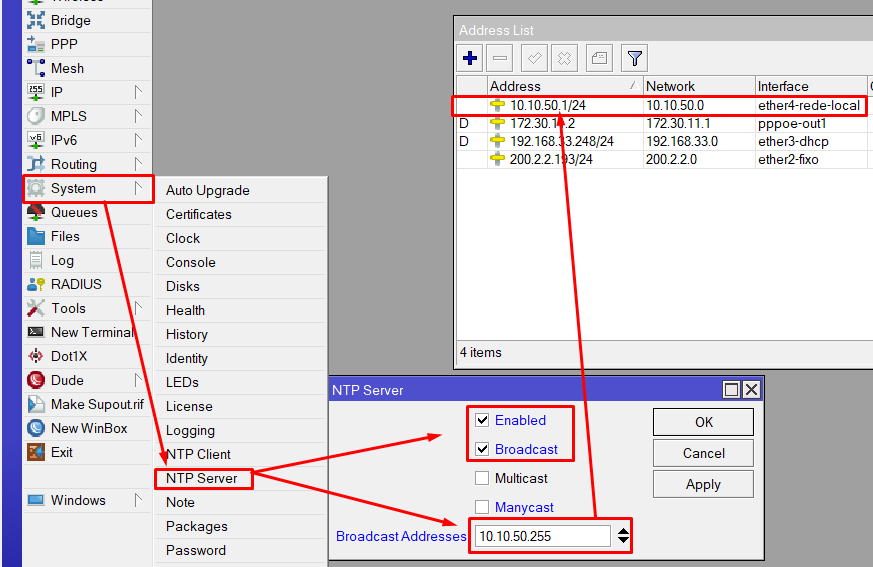873x567 pixels.
Task: Click the Broadcast Addresses up-down stepper arrows
Action: pyautogui.click(x=623, y=536)
